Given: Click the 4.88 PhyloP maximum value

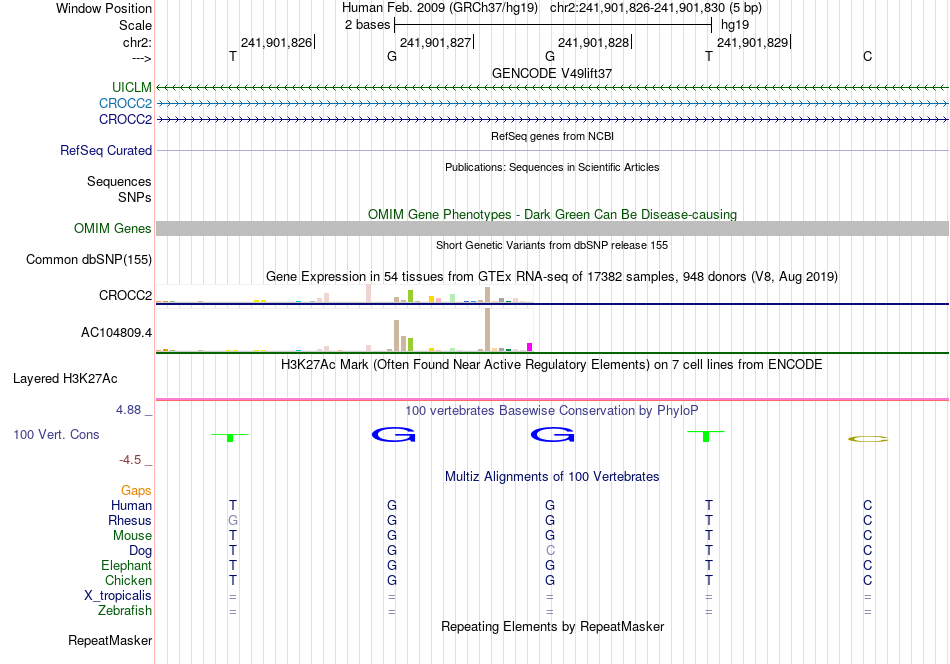Looking at the screenshot, I should (128, 410).
